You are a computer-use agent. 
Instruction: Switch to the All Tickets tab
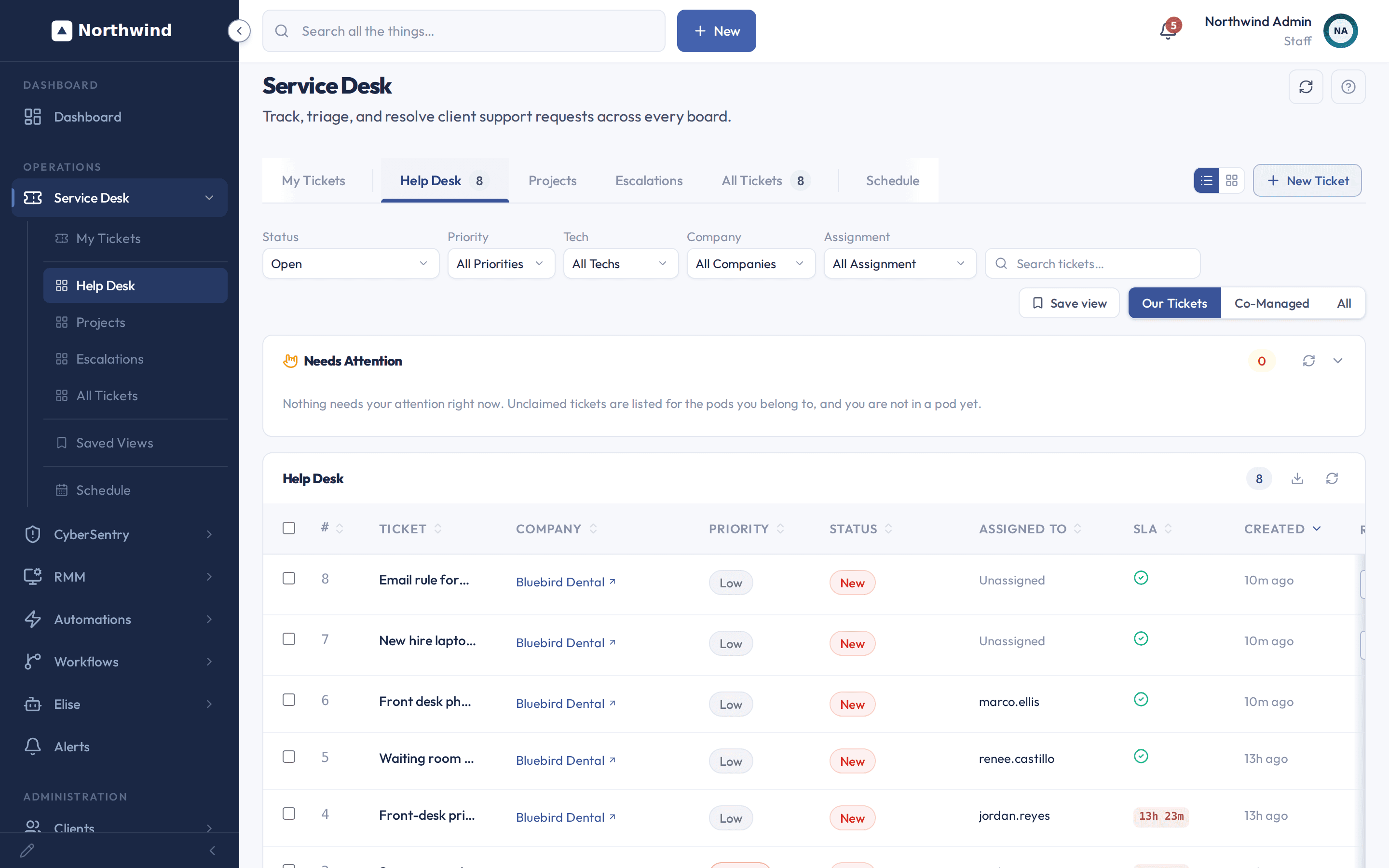pyautogui.click(x=766, y=180)
